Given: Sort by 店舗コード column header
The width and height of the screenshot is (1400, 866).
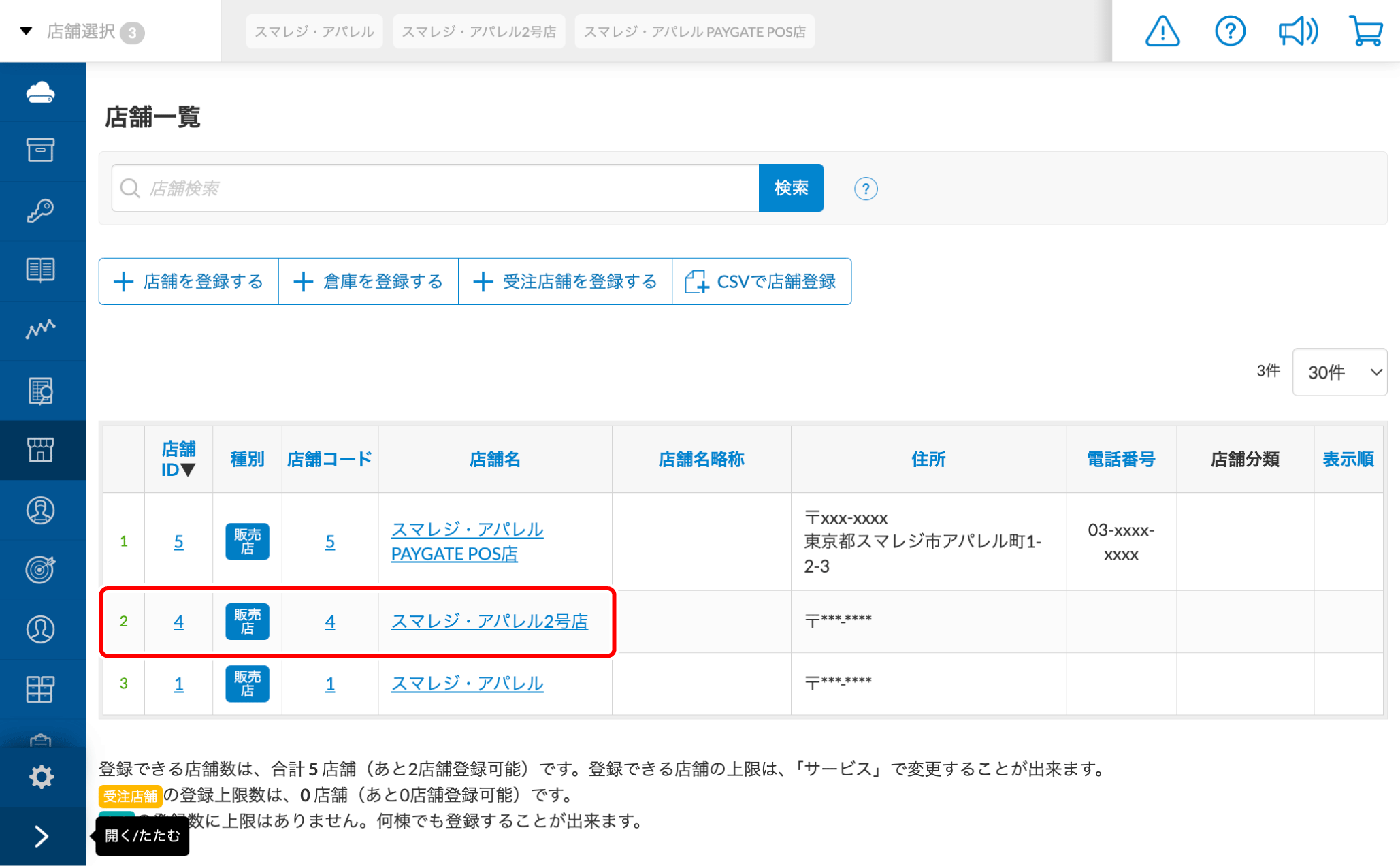Looking at the screenshot, I should 329,459.
